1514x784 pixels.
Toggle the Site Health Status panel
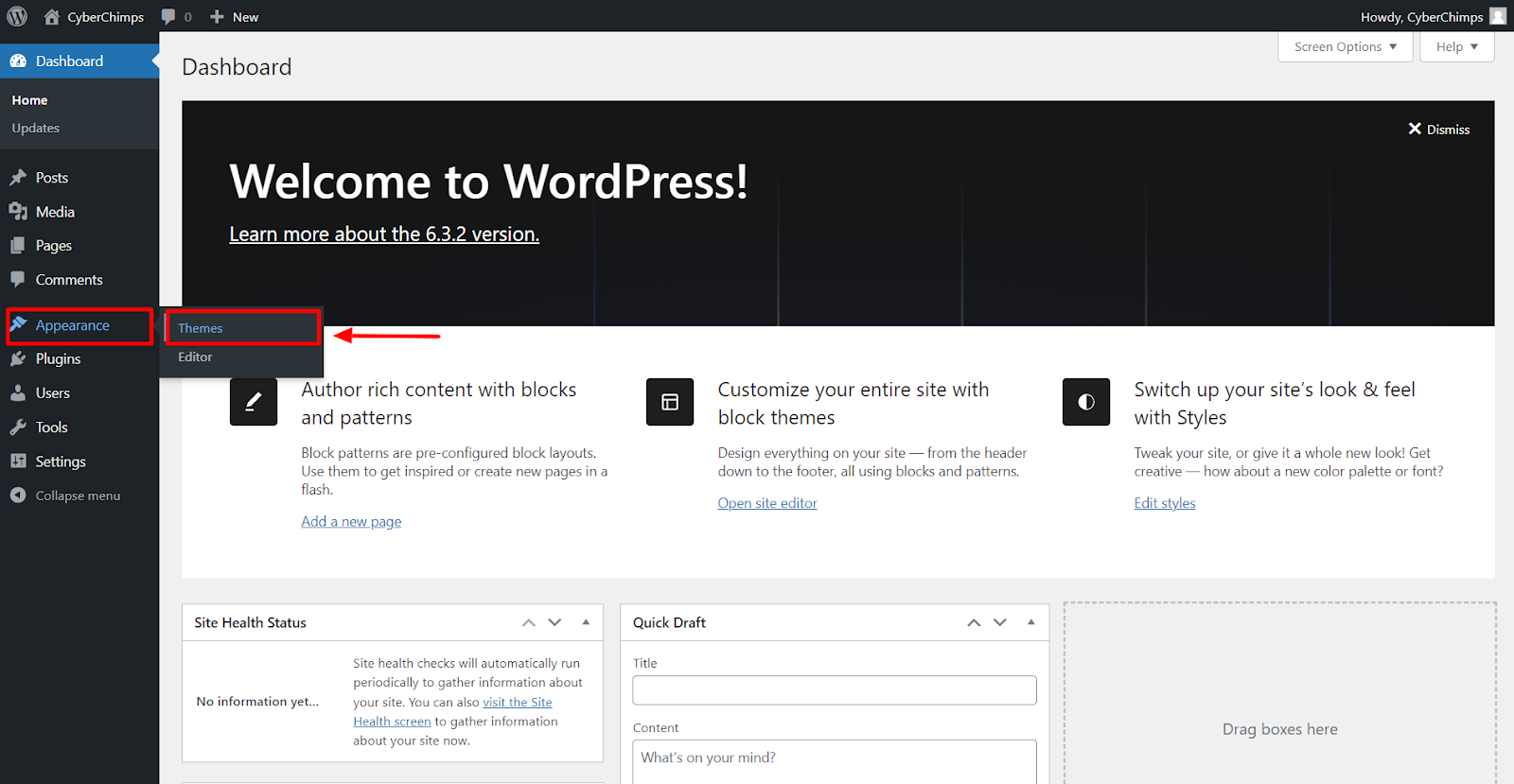[x=586, y=622]
